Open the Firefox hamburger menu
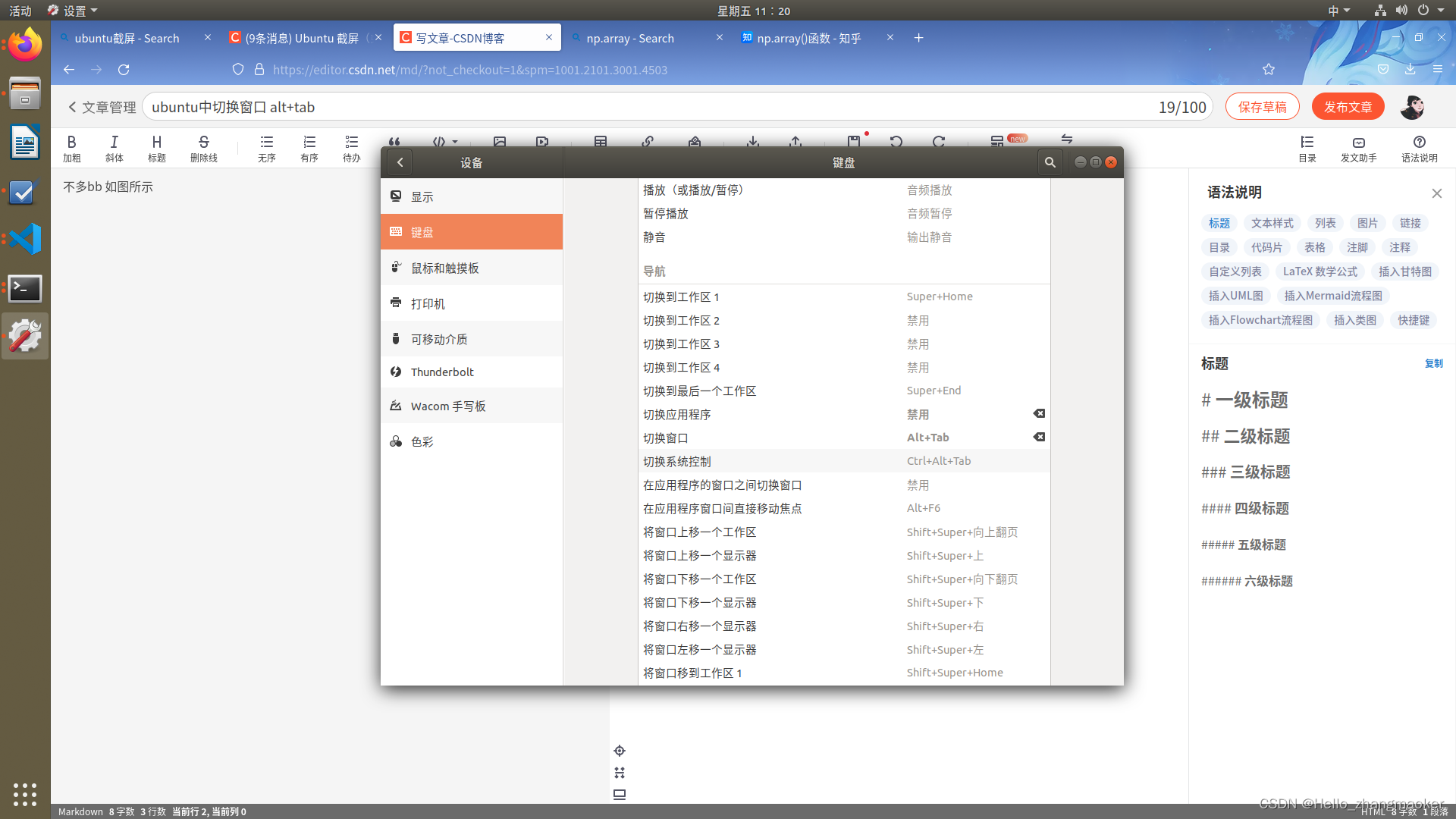 (x=1437, y=69)
